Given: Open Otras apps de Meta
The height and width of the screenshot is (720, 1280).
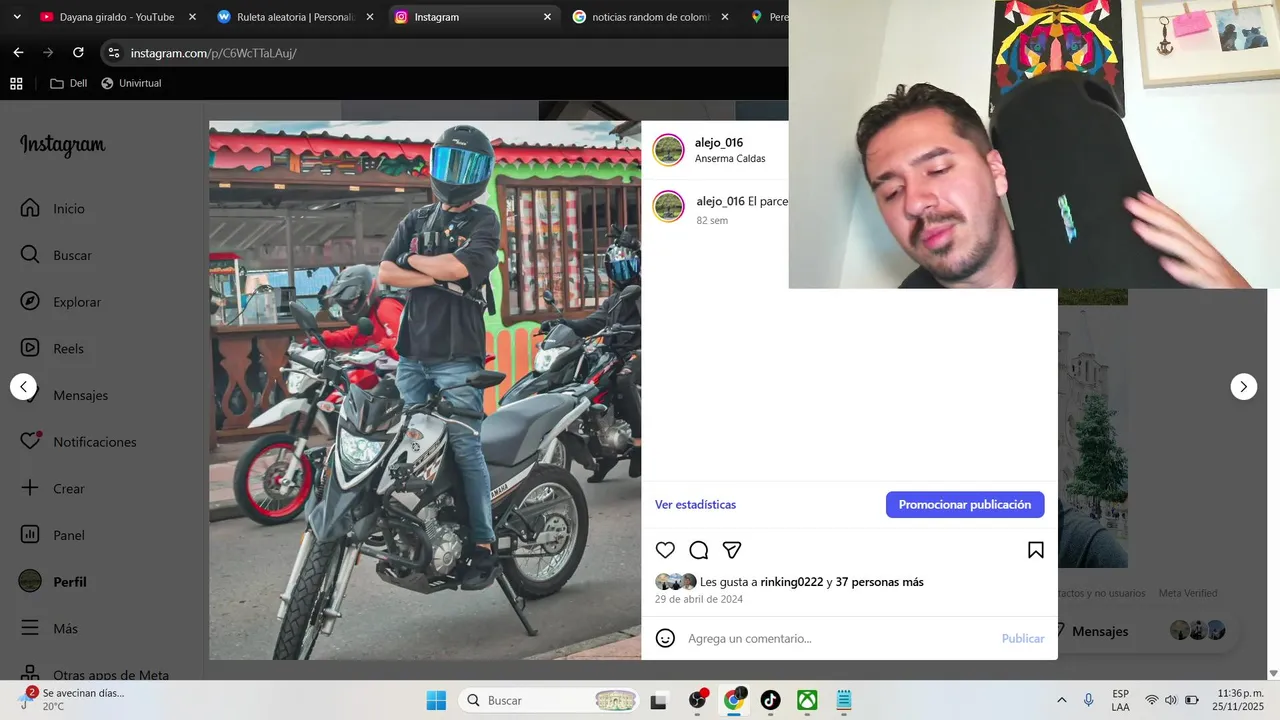Looking at the screenshot, I should pos(95,674).
